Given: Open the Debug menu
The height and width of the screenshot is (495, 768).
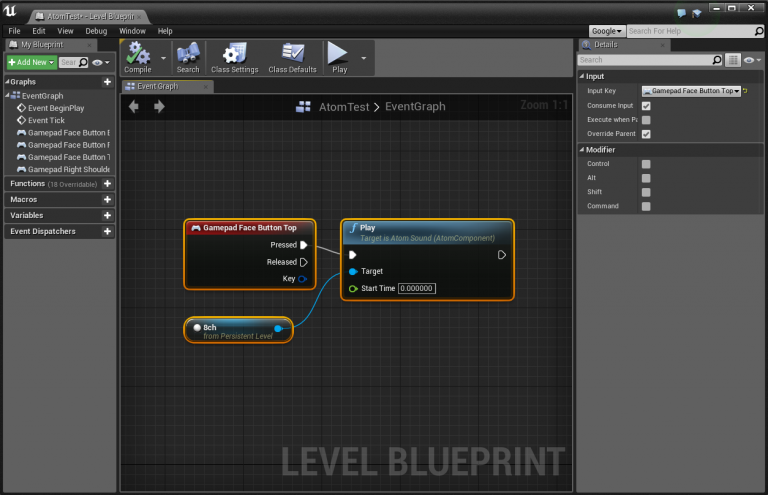Looking at the screenshot, I should (96, 31).
